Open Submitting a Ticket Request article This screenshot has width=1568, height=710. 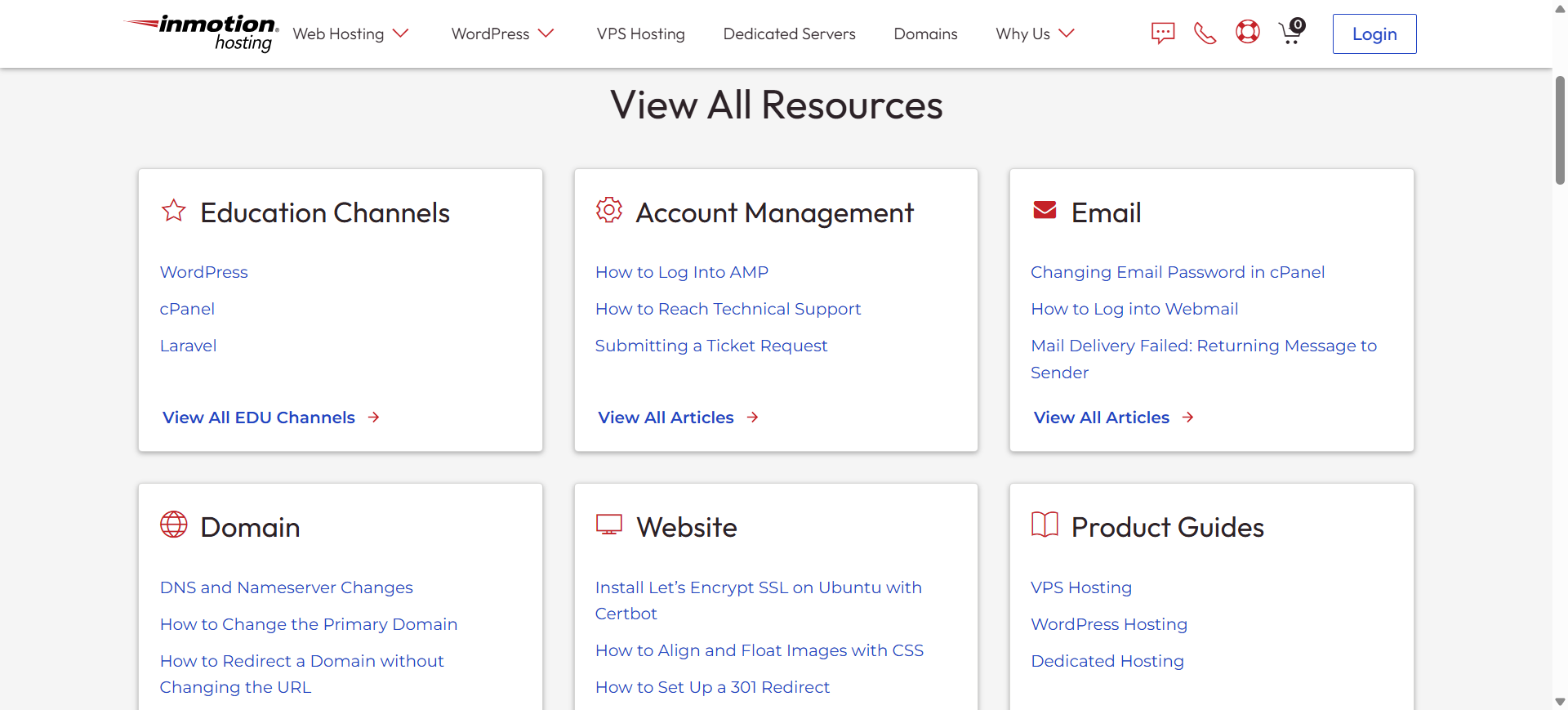[x=711, y=346]
